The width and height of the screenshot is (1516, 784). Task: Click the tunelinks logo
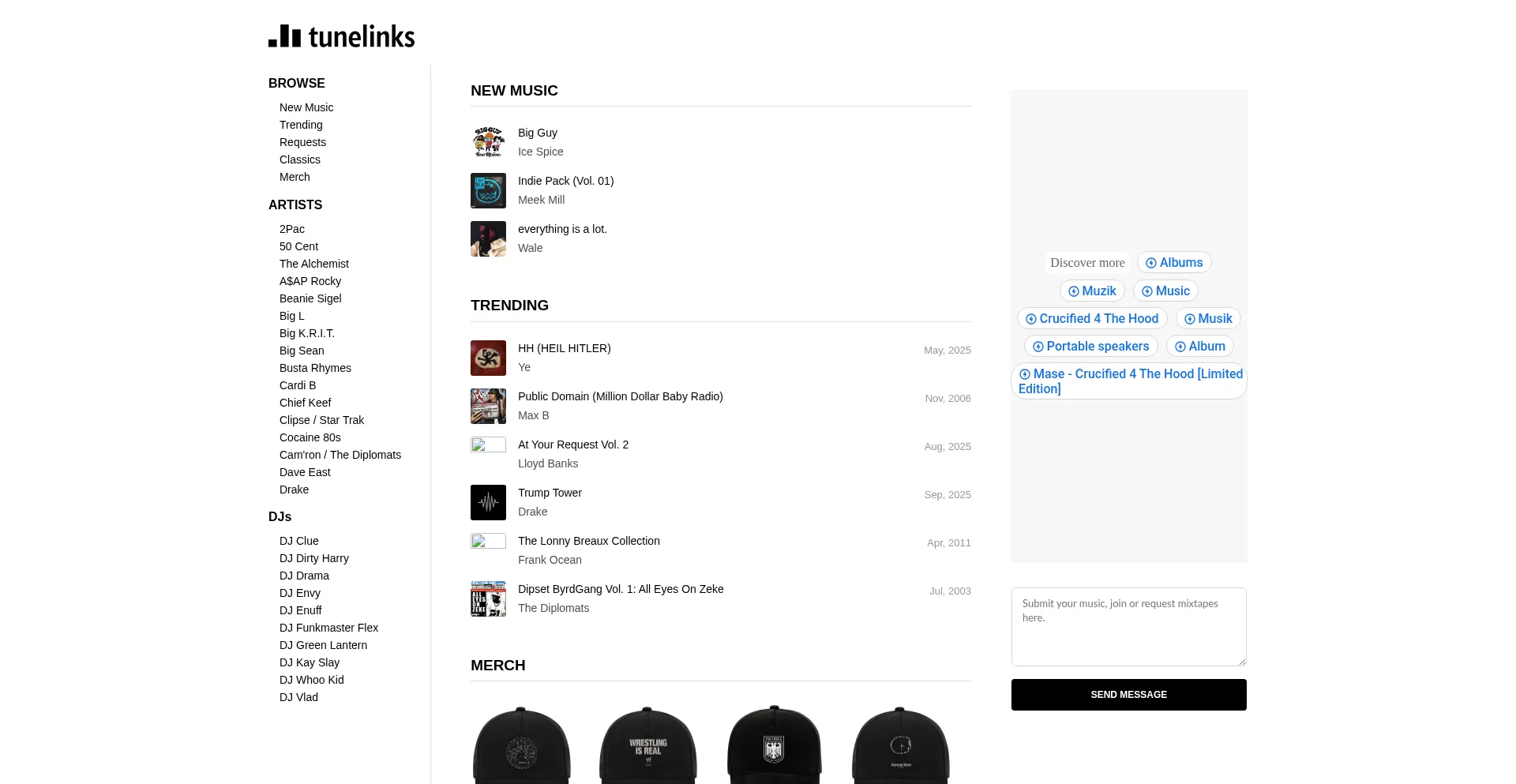click(341, 36)
